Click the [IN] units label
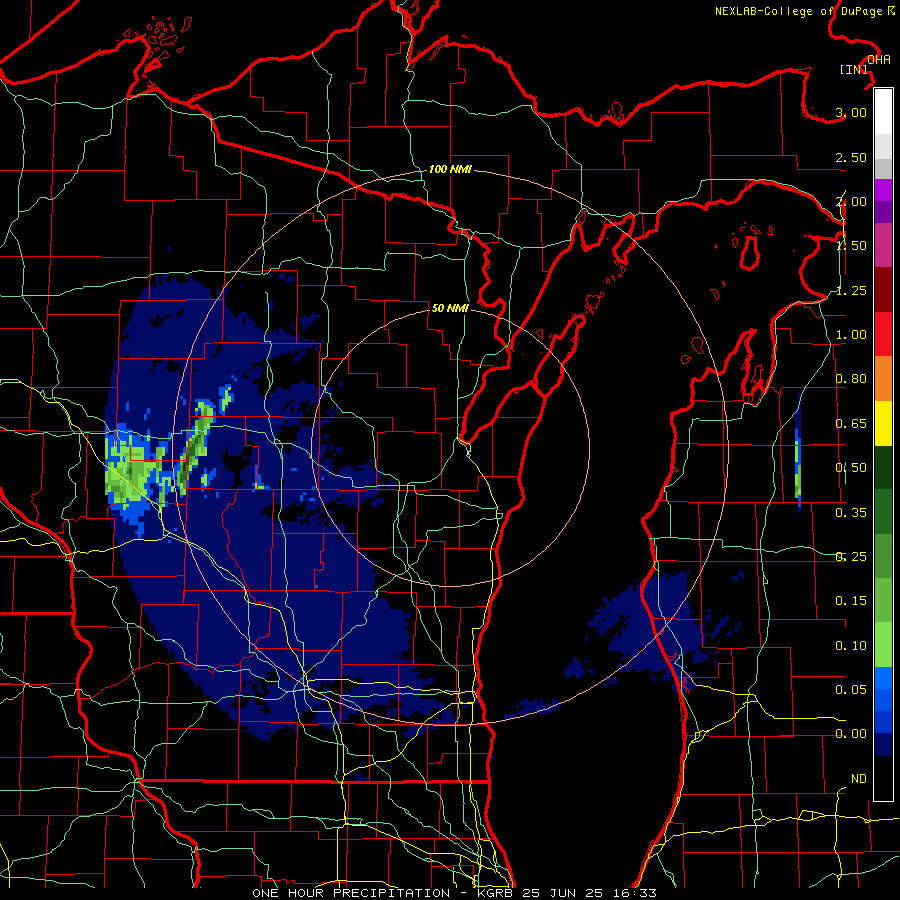The width and height of the screenshot is (900, 900). pos(854,69)
